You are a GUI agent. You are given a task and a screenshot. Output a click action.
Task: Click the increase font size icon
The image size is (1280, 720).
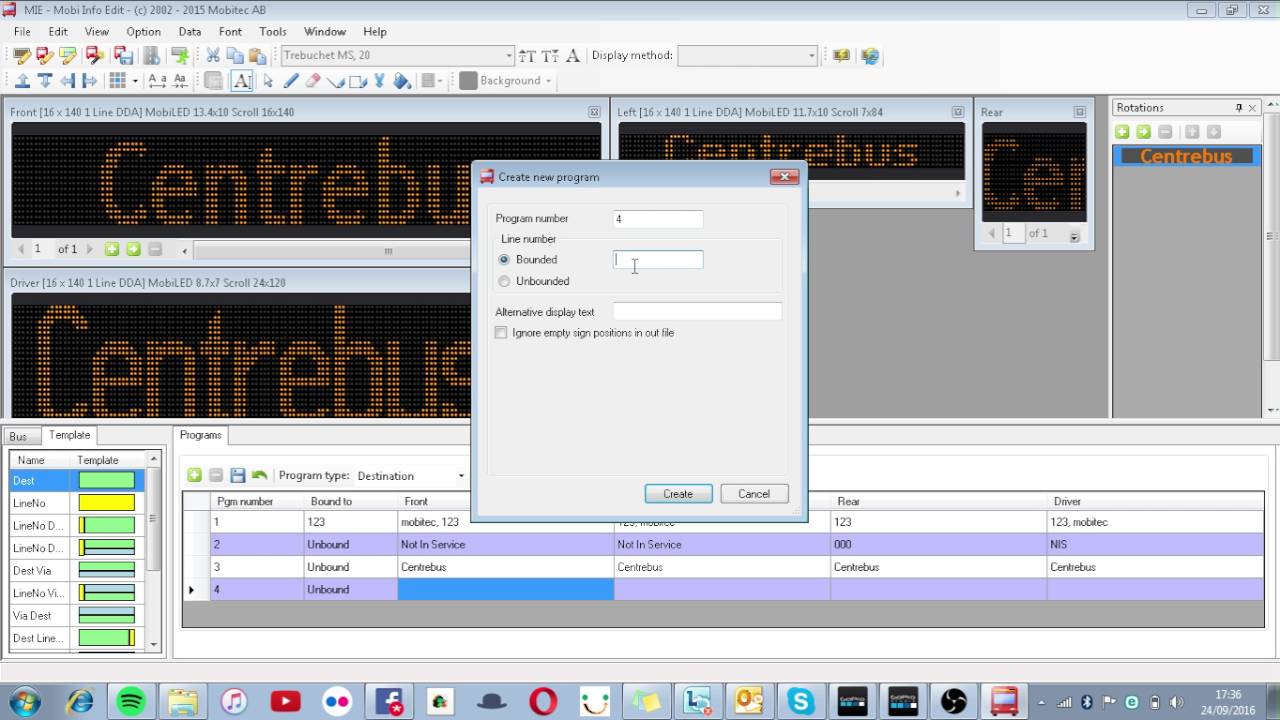click(528, 56)
